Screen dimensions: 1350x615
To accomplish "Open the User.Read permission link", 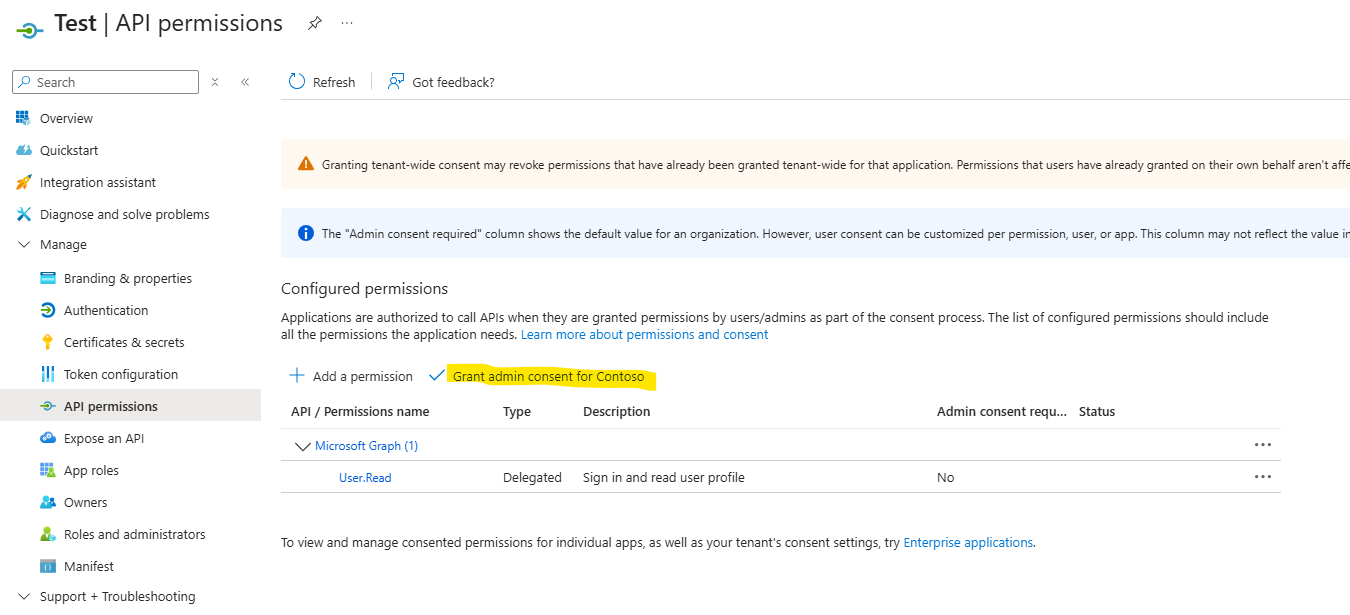I will [365, 477].
